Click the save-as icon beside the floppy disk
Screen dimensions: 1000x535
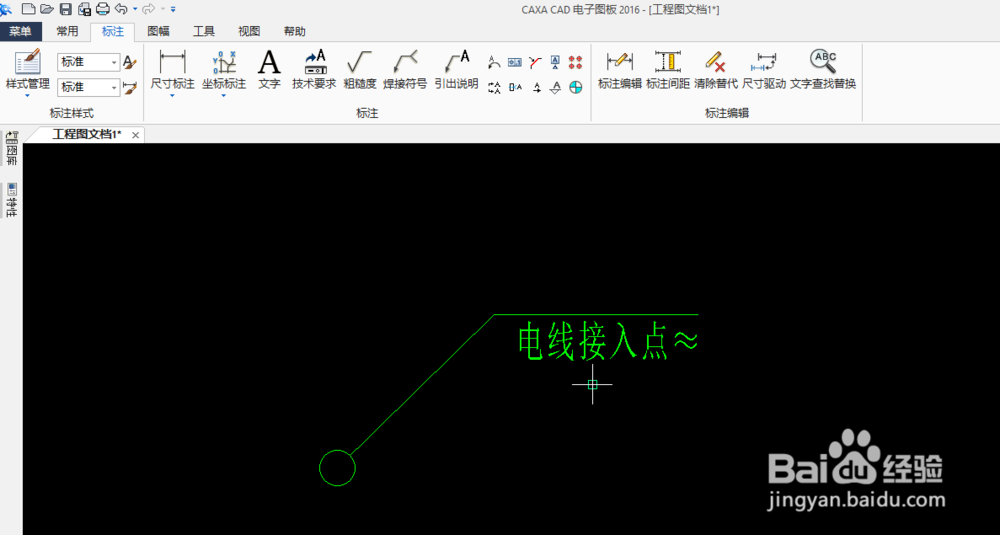pyautogui.click(x=84, y=9)
